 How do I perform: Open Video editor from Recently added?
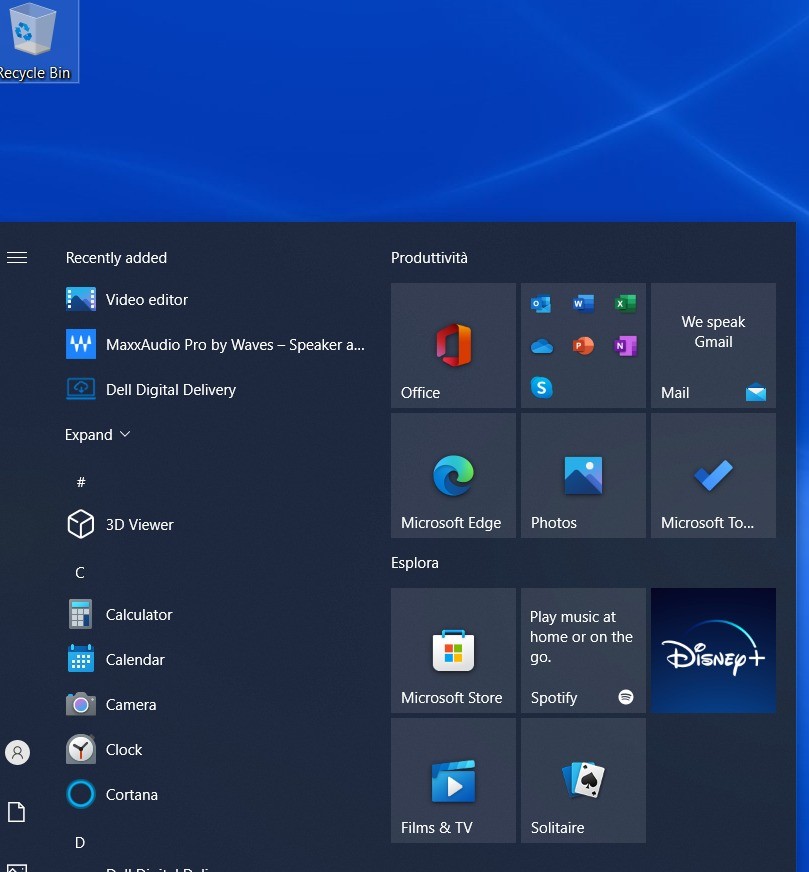tap(214, 300)
